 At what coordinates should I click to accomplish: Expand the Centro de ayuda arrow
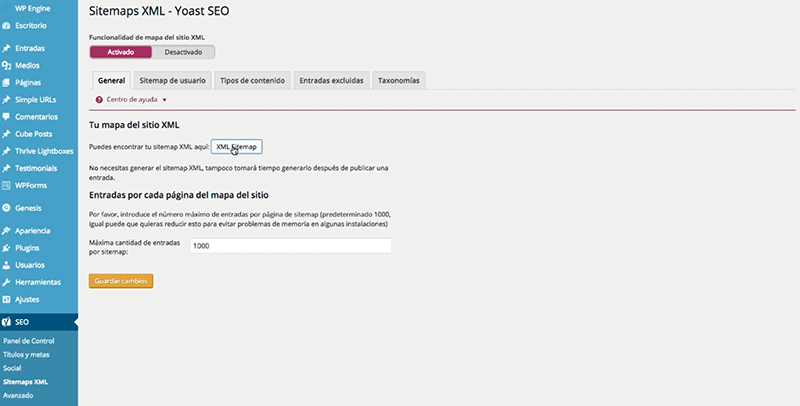tap(164, 100)
